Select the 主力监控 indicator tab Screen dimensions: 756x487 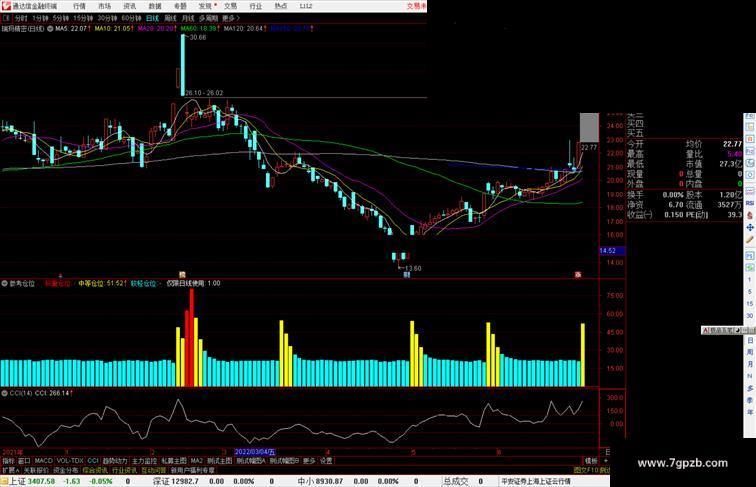click(144, 461)
